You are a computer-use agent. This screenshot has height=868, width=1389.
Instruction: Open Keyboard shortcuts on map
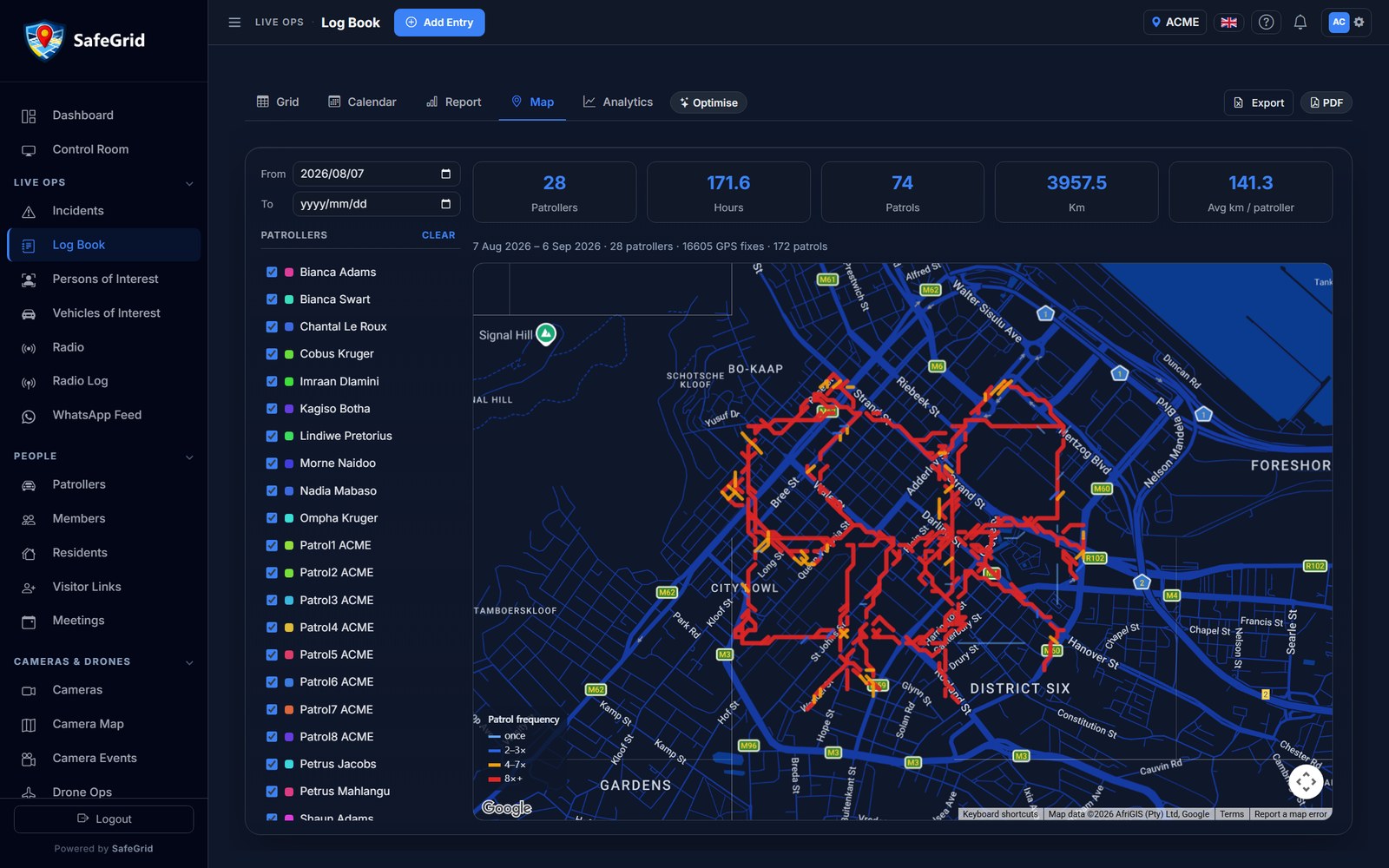(1000, 814)
